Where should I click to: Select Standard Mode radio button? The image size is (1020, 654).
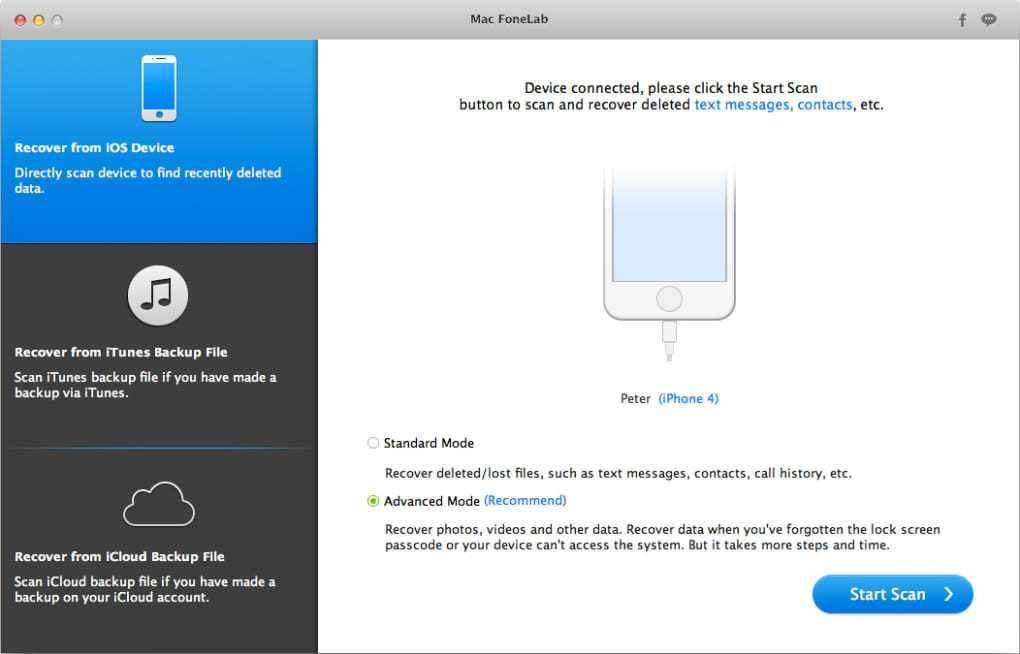coord(373,443)
